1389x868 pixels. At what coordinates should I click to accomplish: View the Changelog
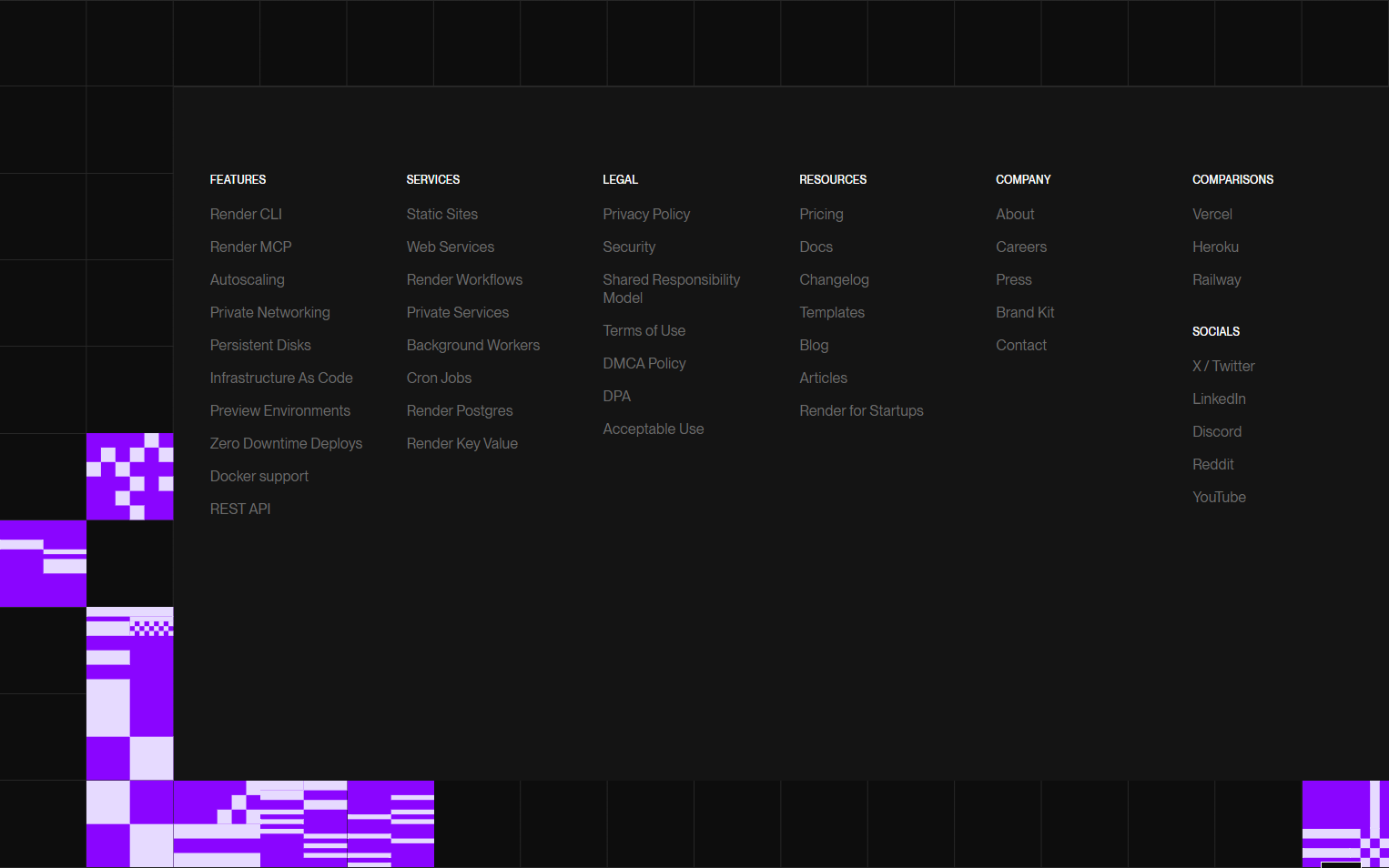coord(834,279)
